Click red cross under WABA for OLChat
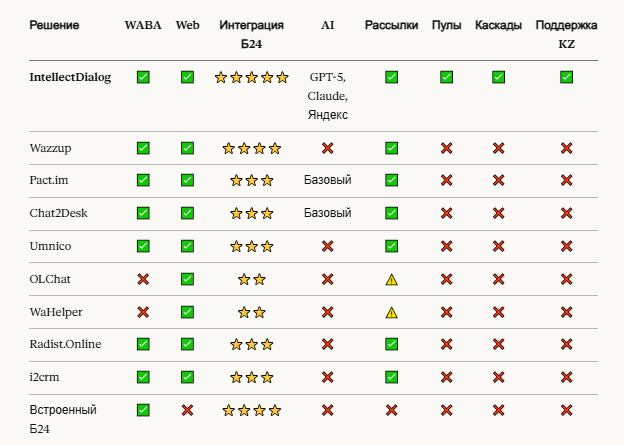624x445 pixels. pos(143,279)
